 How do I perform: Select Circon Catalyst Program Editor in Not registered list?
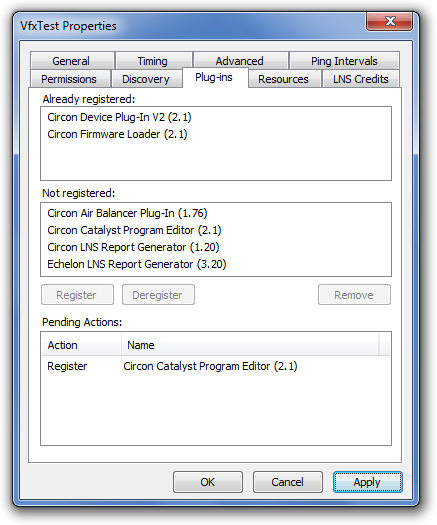click(134, 230)
